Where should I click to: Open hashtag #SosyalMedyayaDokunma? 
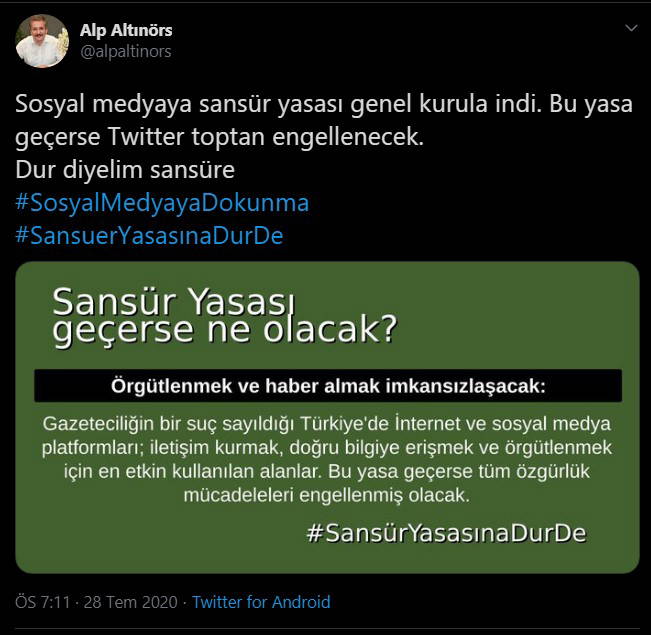point(162,203)
